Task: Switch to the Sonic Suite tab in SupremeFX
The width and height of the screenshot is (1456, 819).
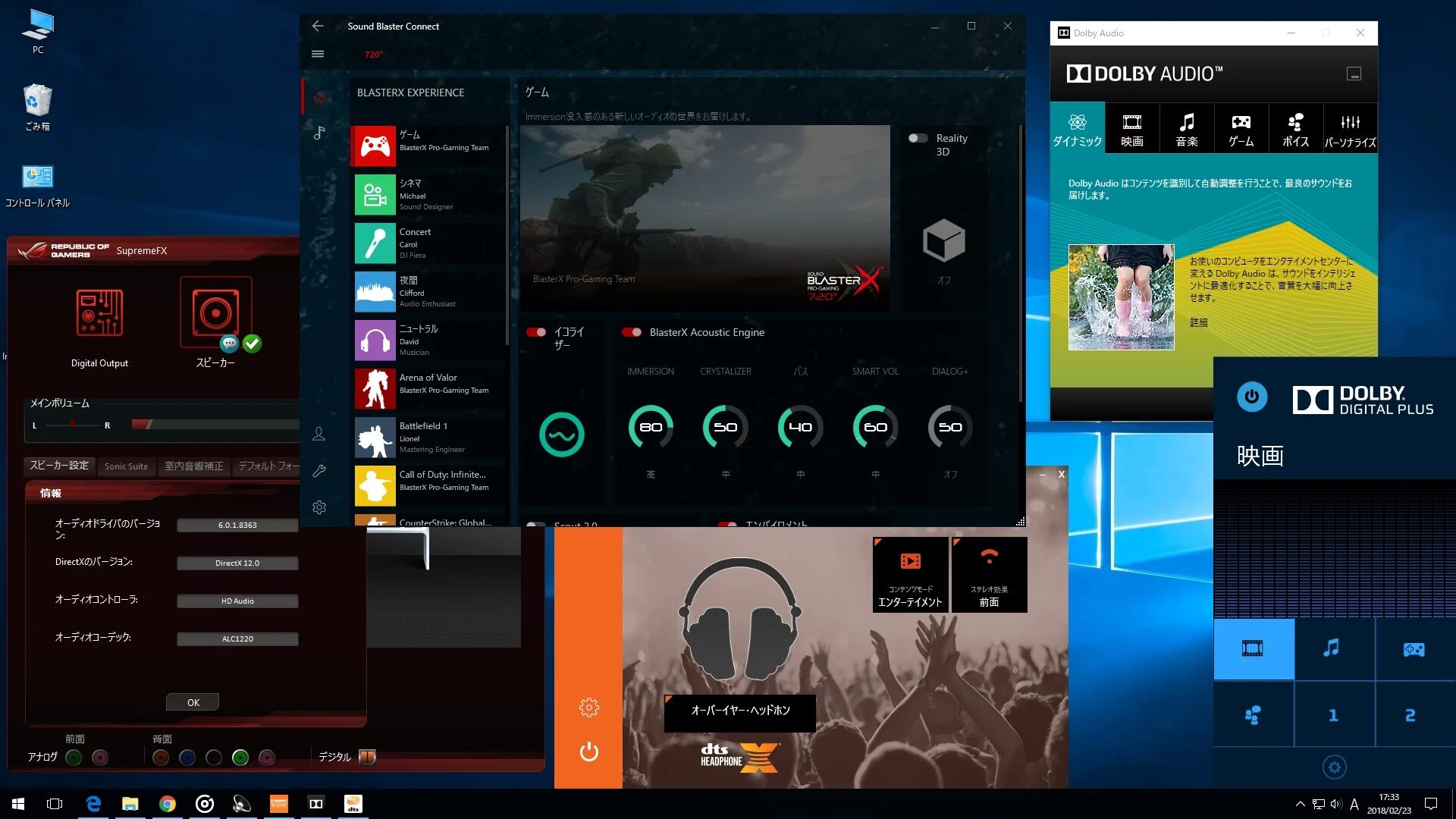Action: pos(126,465)
